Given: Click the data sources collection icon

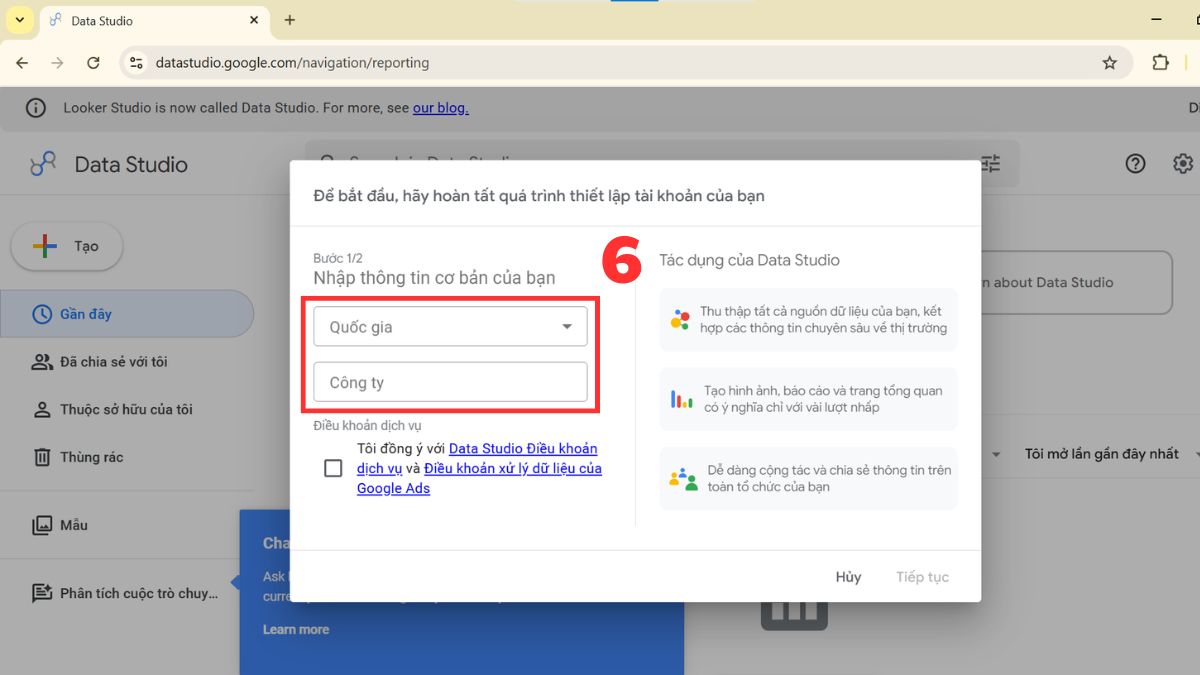Looking at the screenshot, I should coord(680,320).
